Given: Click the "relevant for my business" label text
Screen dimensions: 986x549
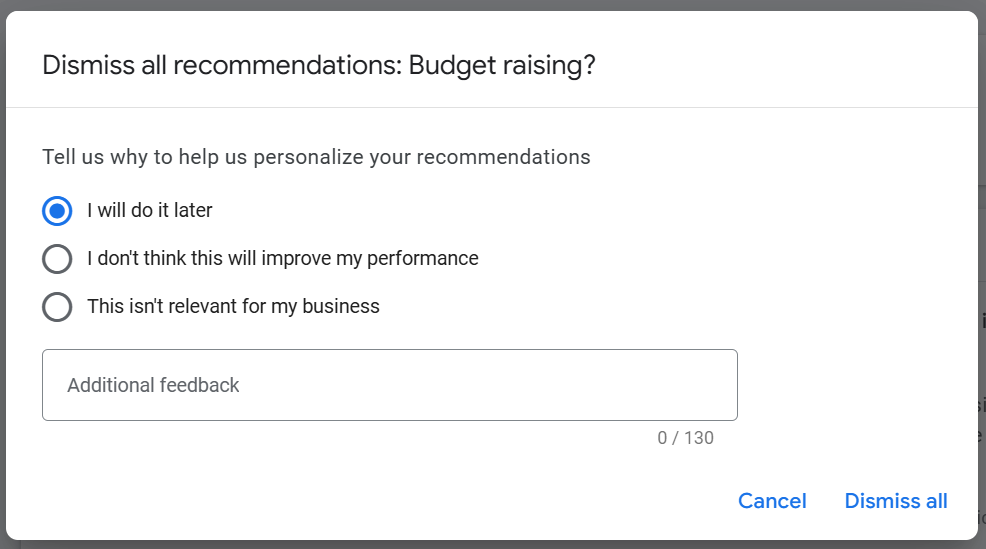Looking at the screenshot, I should click(233, 307).
